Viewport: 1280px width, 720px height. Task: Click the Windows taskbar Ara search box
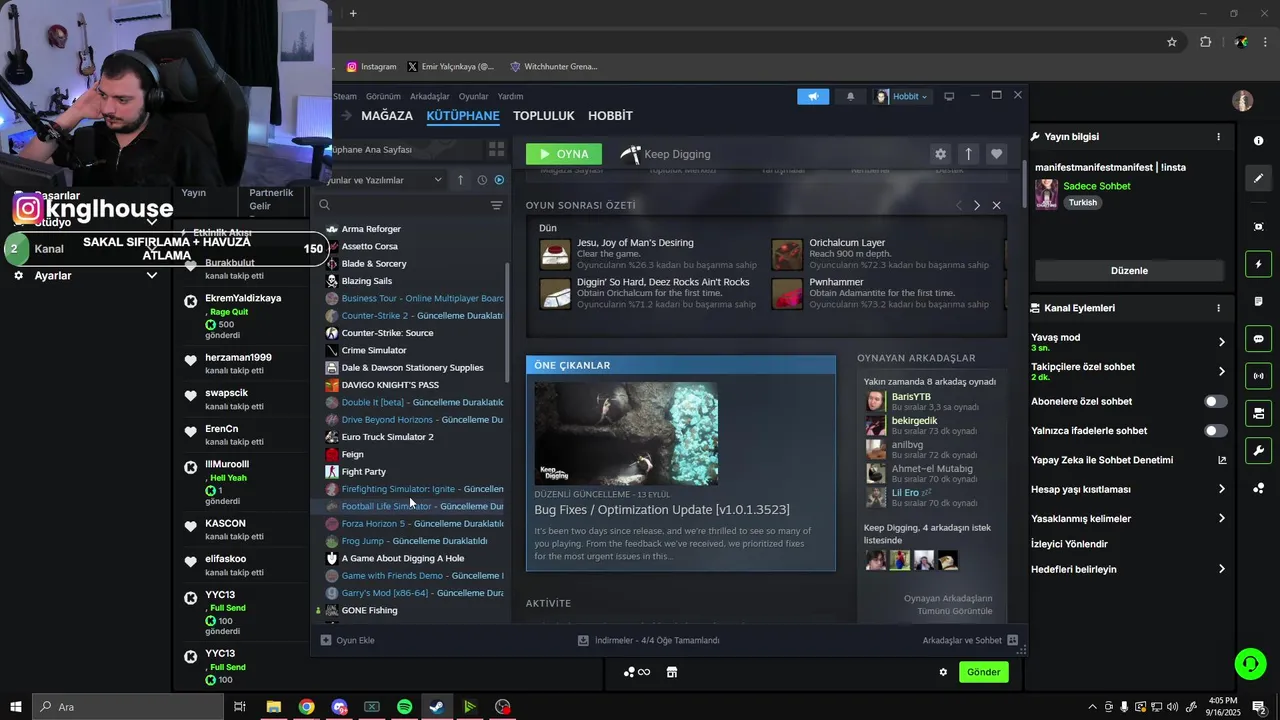coord(127,707)
